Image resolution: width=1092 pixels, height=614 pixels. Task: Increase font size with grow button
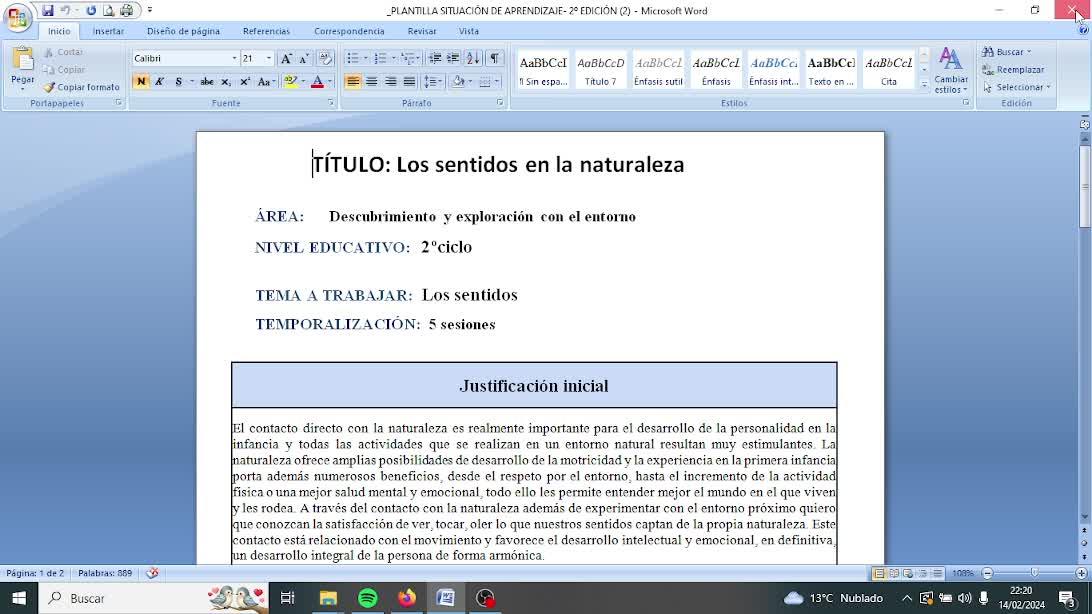click(286, 59)
